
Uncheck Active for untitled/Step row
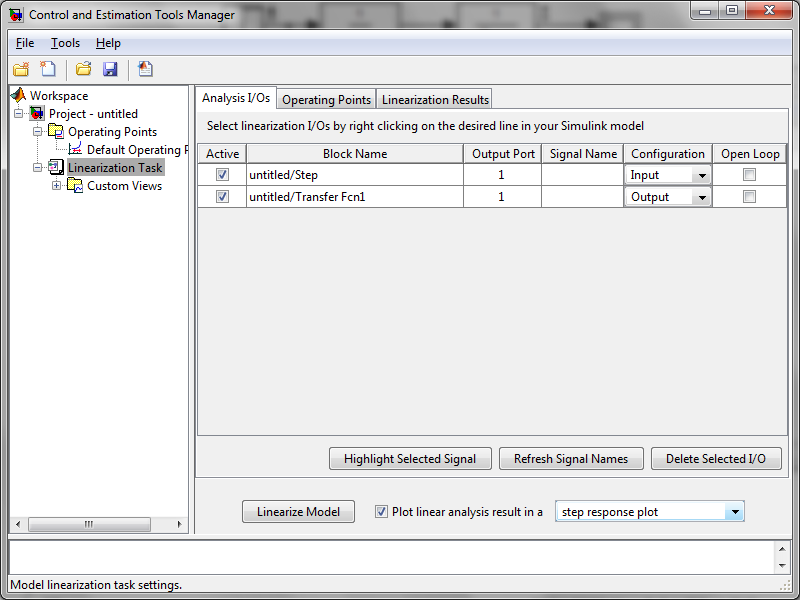pyautogui.click(x=222, y=174)
